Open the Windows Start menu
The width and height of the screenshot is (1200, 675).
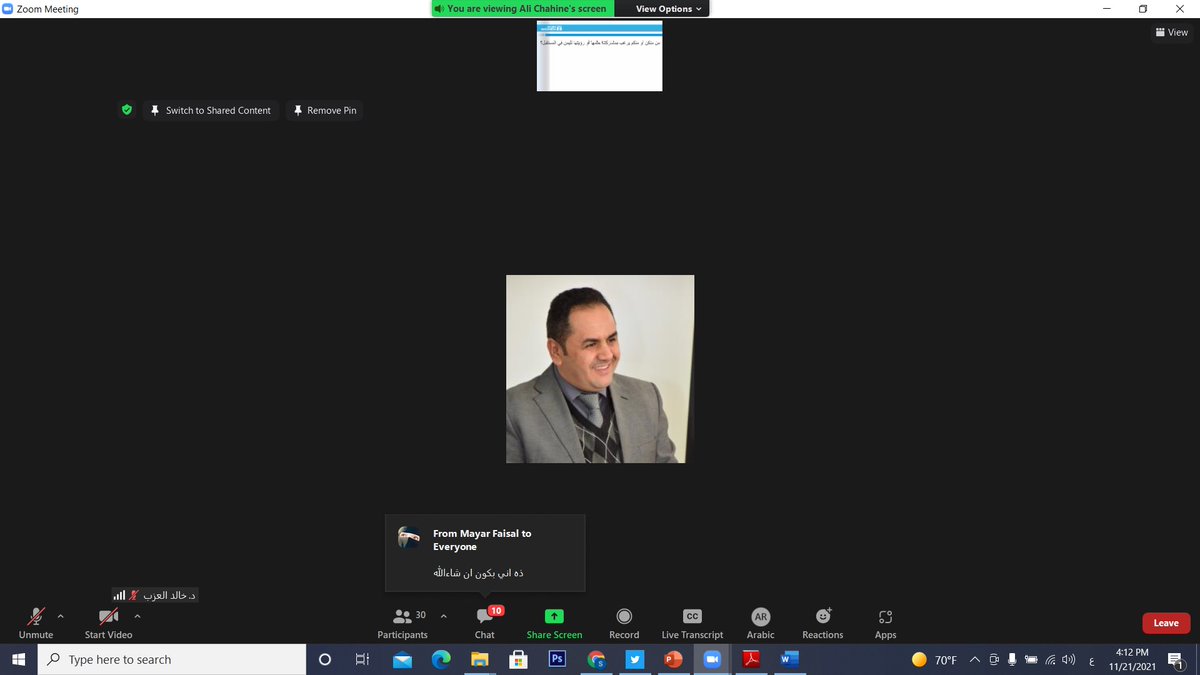click(x=18, y=659)
